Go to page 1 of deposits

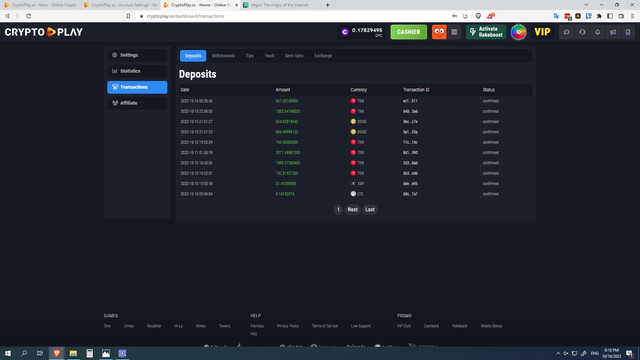pos(338,209)
